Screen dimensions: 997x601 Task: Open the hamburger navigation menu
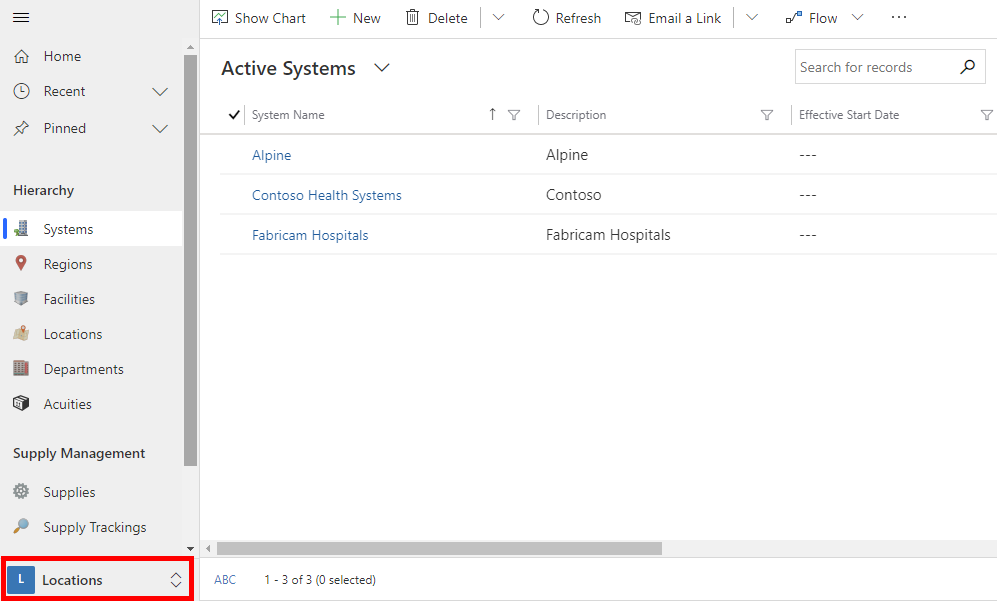coord(21,17)
